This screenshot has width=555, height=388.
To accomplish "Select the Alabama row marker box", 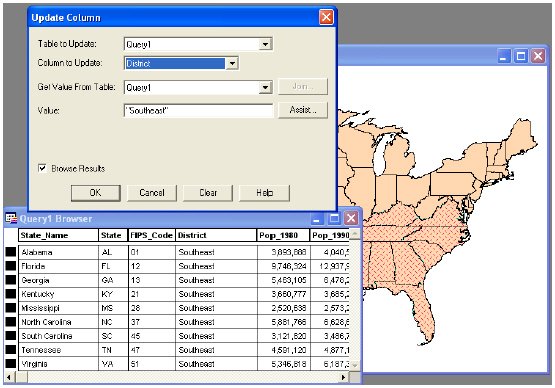I will 11,252.
